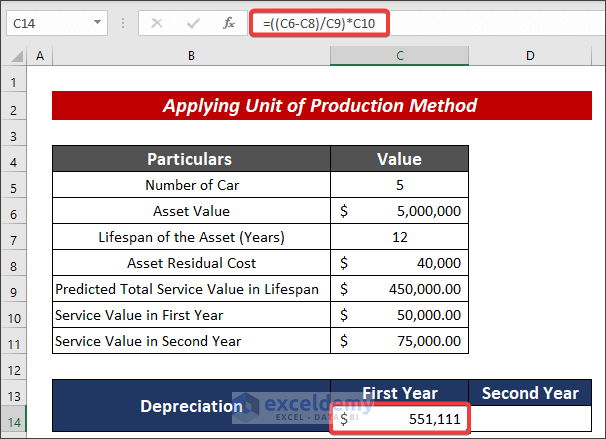606x439 pixels.
Task: Select the cell showing $ 75,000.00
Action: click(399, 341)
